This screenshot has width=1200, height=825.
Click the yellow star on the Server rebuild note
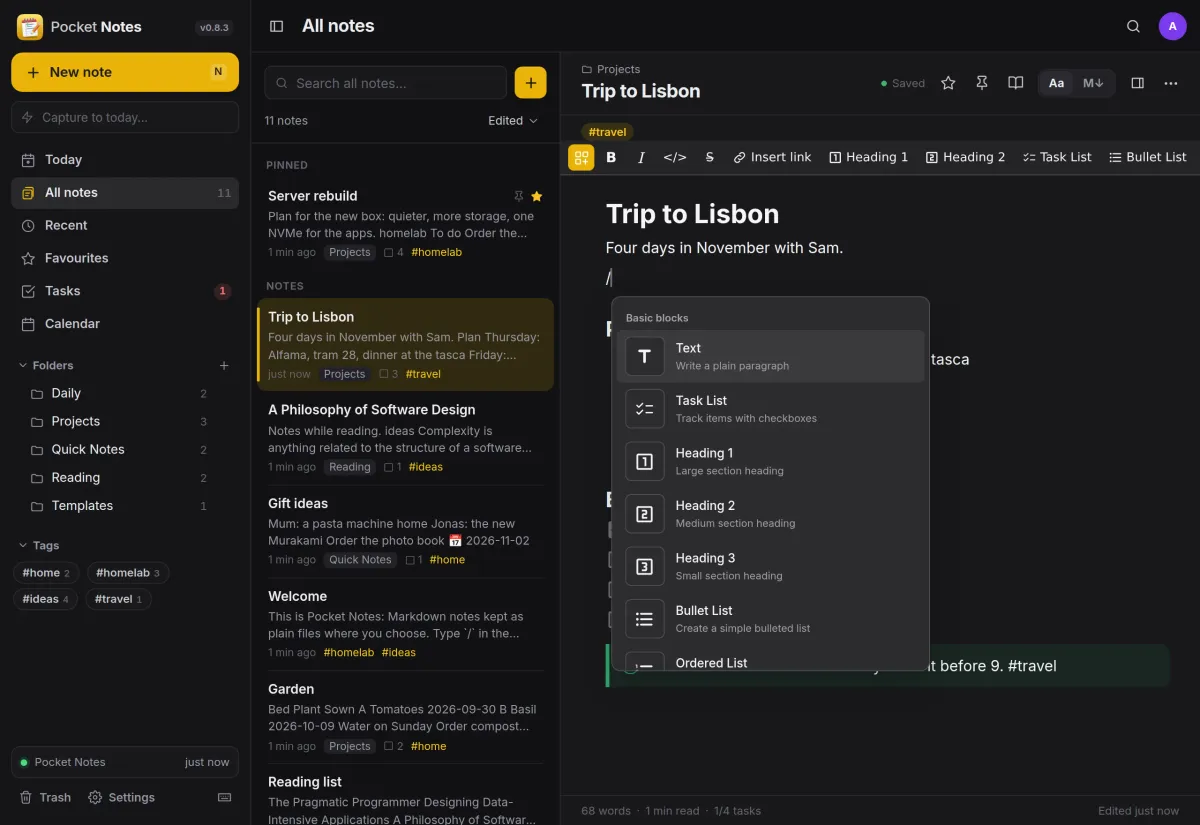pyautogui.click(x=537, y=196)
